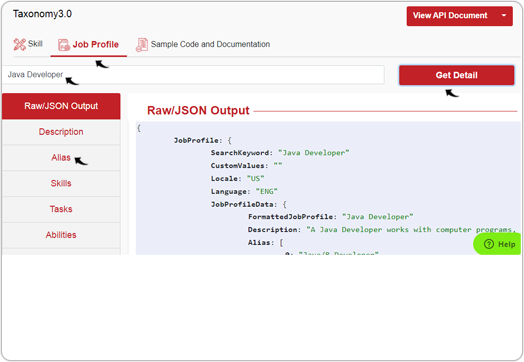Click the Job Profile tab icon

click(x=64, y=45)
